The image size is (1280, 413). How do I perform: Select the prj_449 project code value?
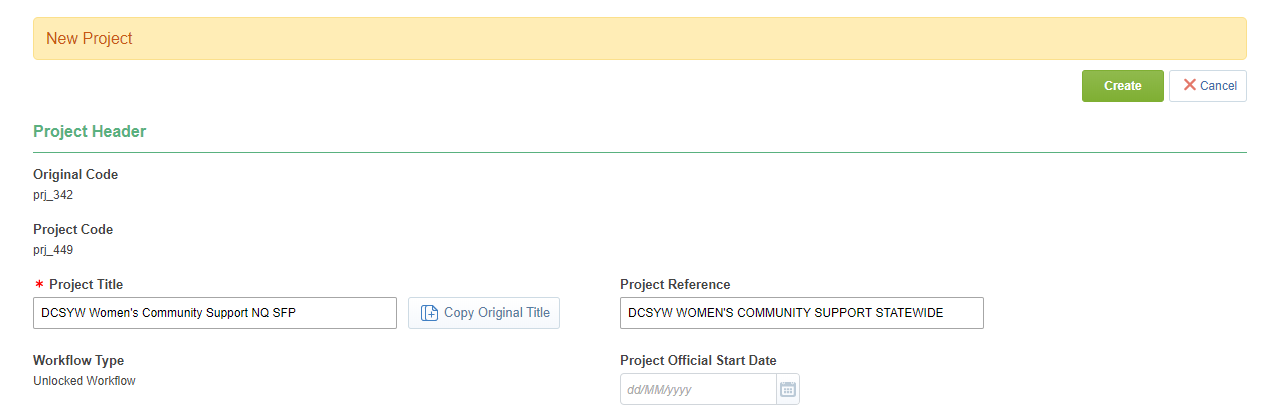[53, 250]
